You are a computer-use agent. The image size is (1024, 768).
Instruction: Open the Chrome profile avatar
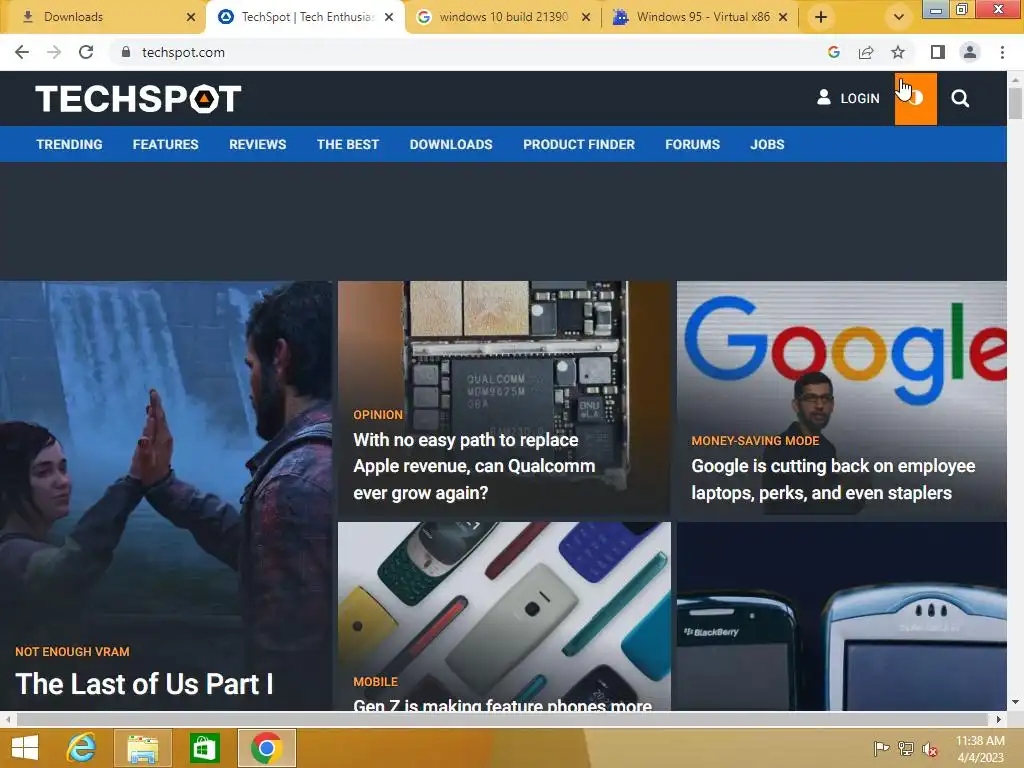pos(970,52)
